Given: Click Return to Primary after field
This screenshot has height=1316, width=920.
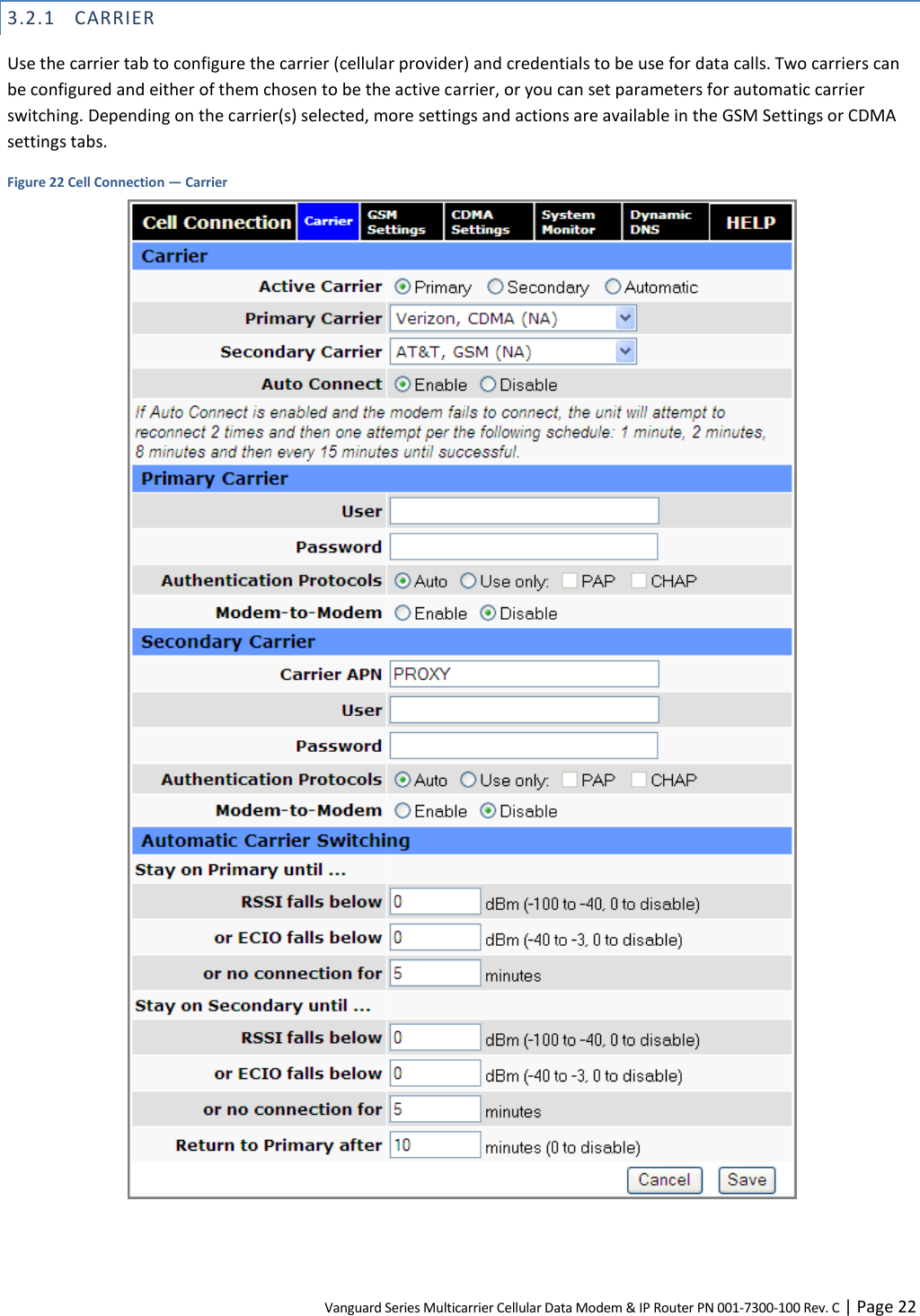Looking at the screenshot, I should (x=435, y=1144).
